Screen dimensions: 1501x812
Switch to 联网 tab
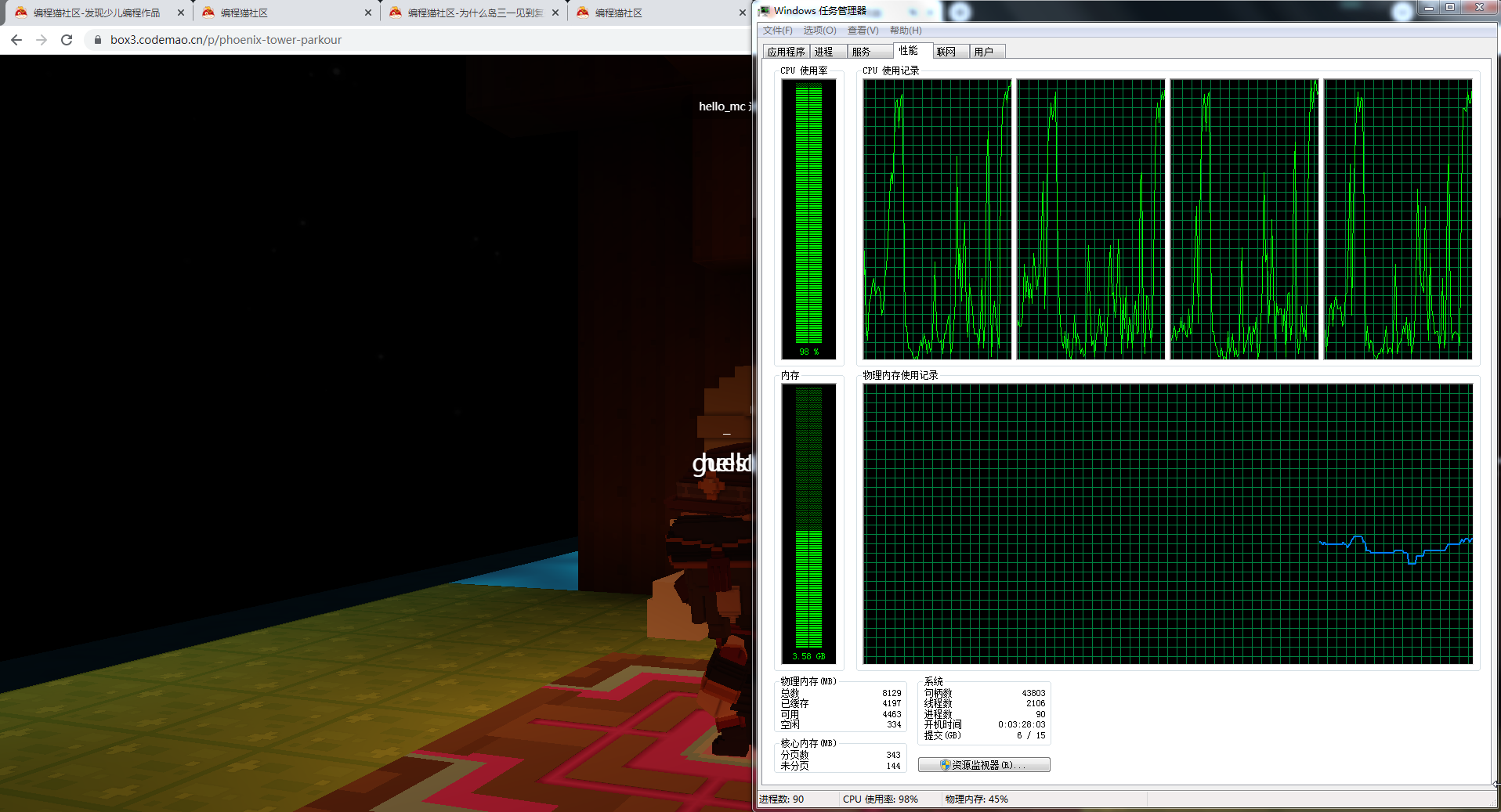(950, 52)
